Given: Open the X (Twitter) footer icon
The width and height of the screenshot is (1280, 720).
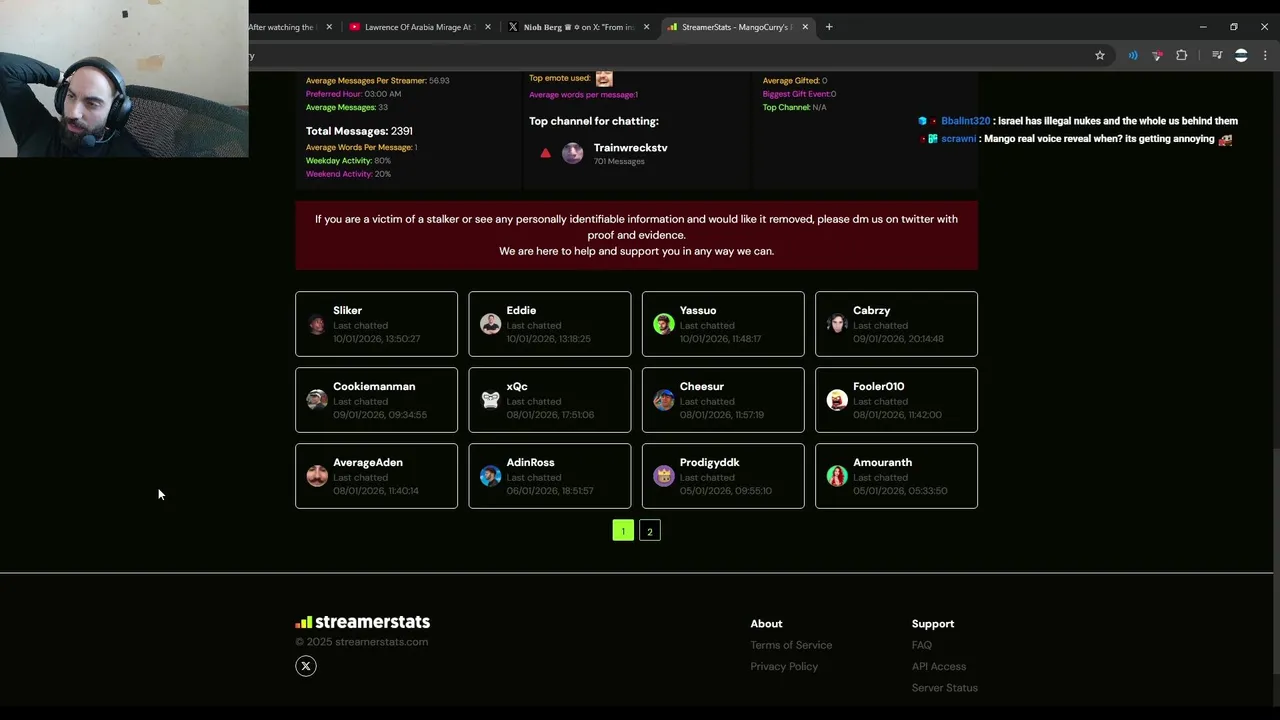Looking at the screenshot, I should pyautogui.click(x=306, y=666).
